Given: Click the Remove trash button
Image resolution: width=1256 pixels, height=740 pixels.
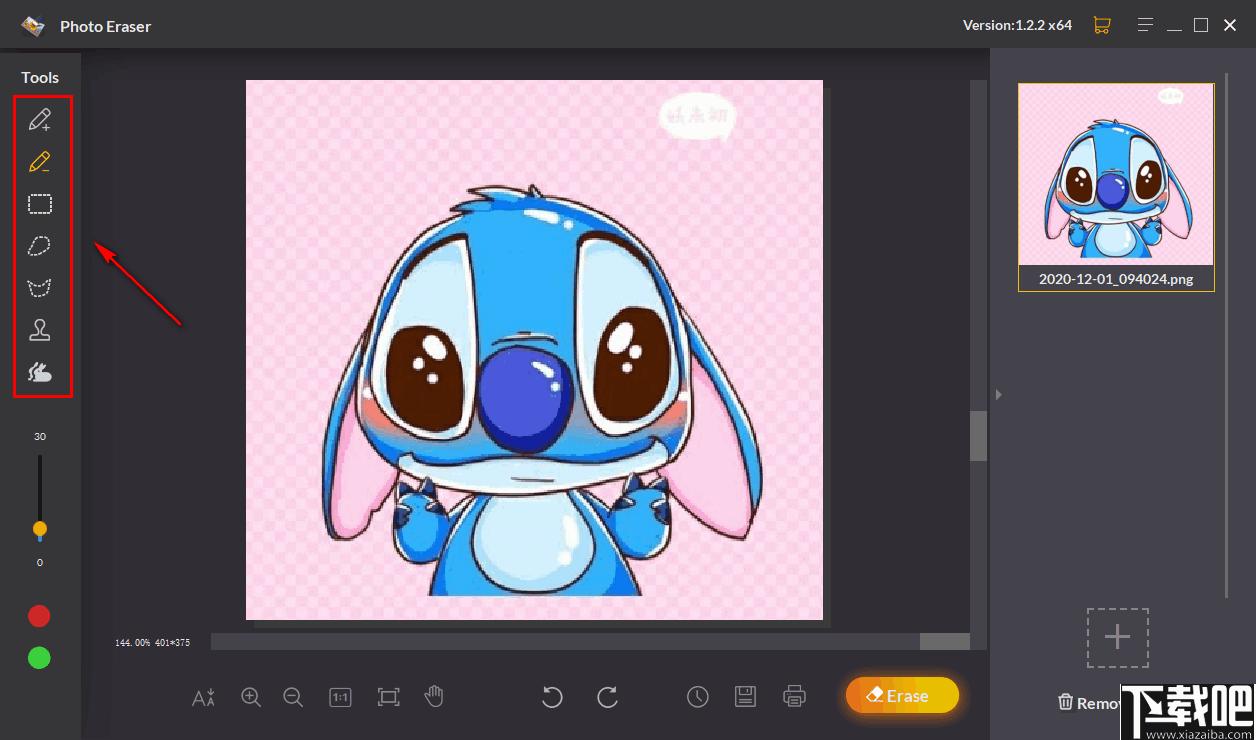Looking at the screenshot, I should 1090,703.
